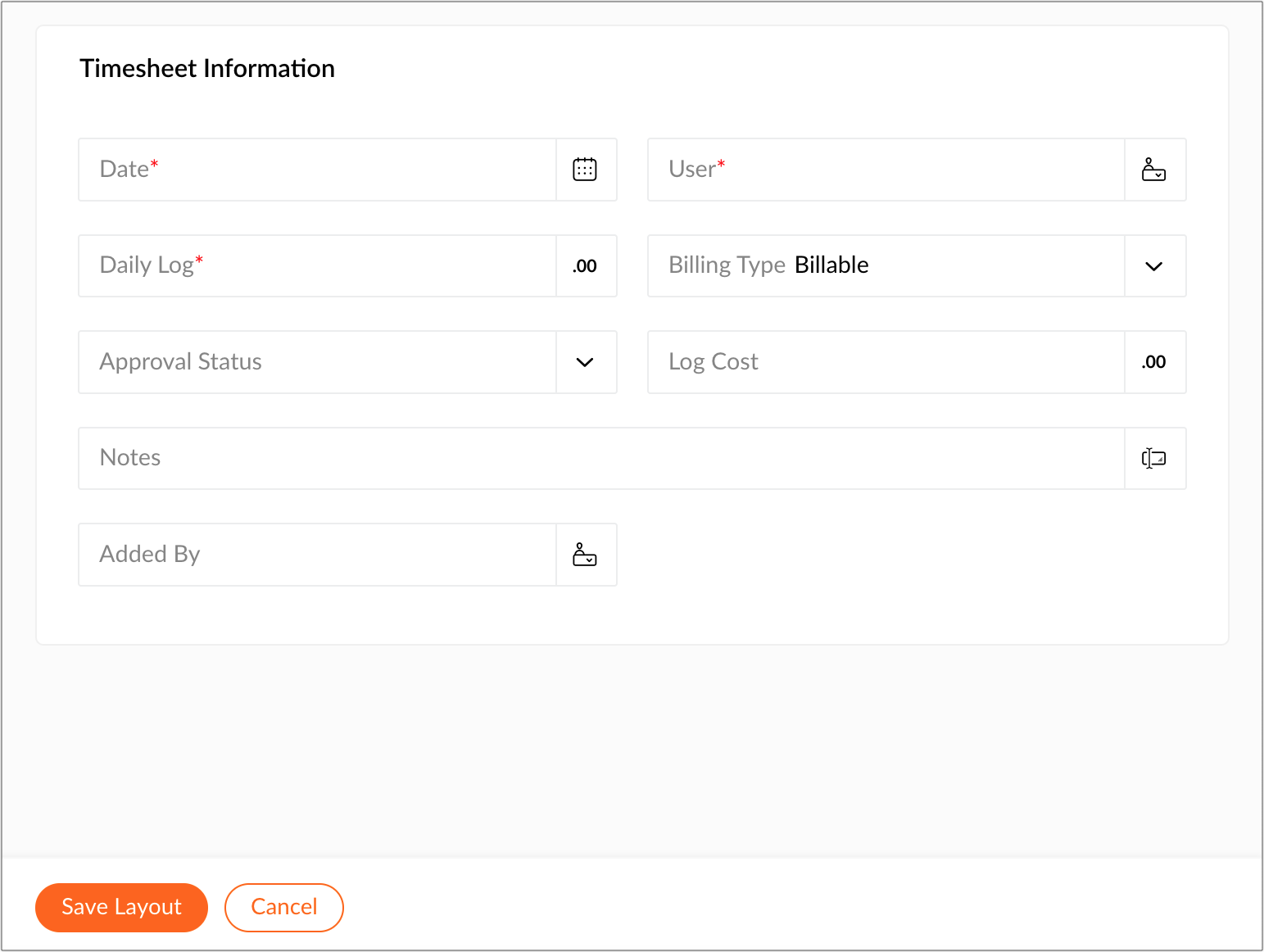Image resolution: width=1264 pixels, height=952 pixels.
Task: Expand the Billing Type dropdown arrow
Action: tap(1153, 266)
